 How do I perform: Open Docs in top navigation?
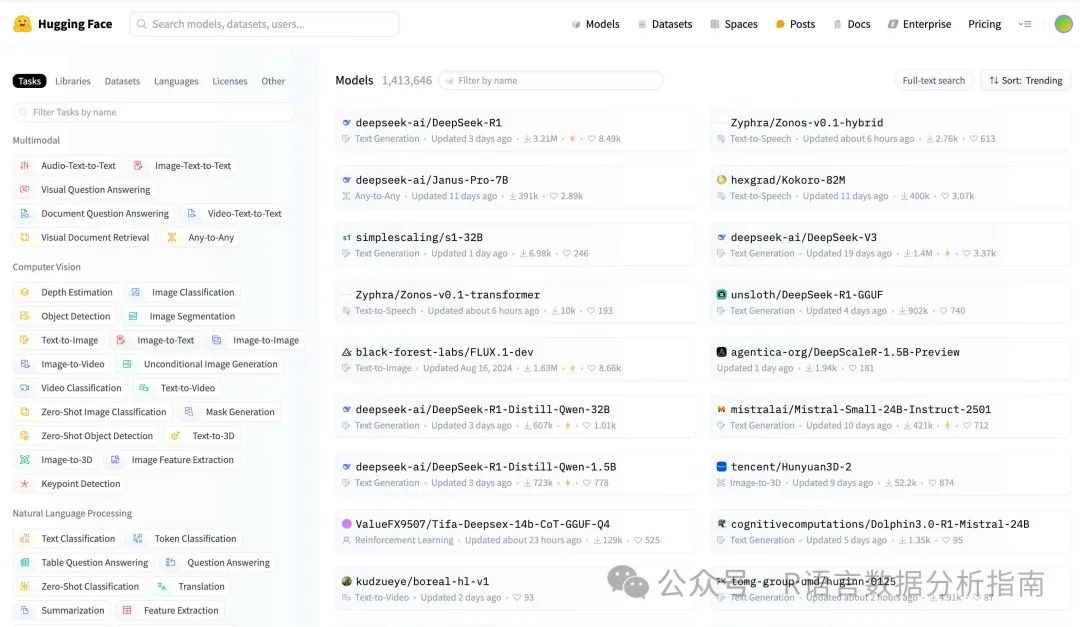852,24
